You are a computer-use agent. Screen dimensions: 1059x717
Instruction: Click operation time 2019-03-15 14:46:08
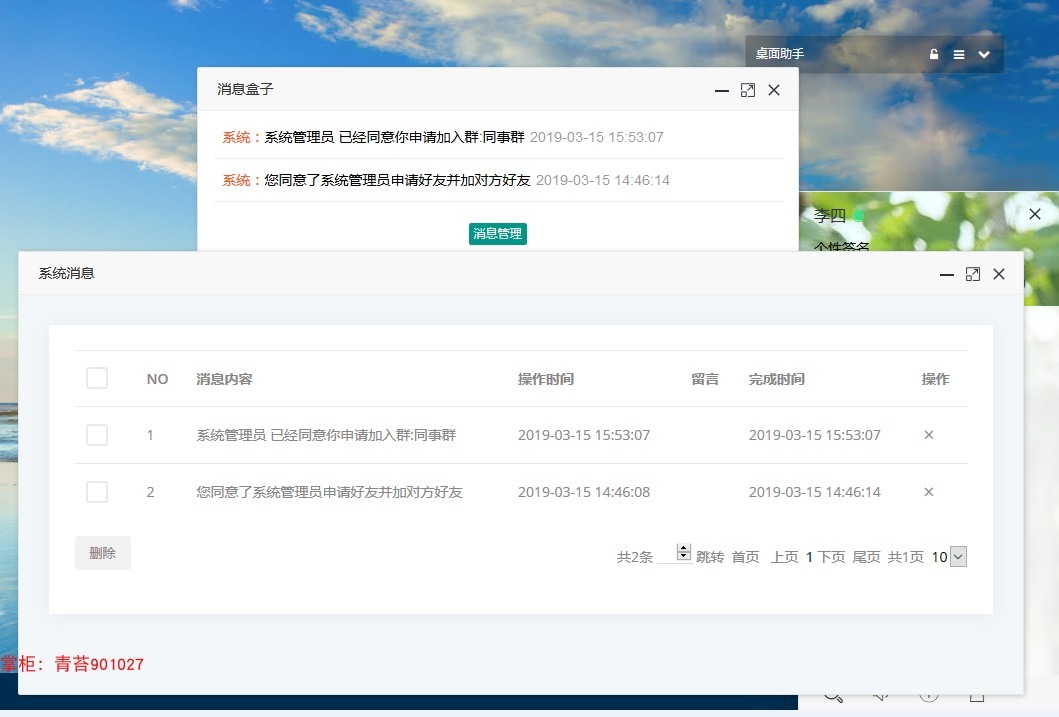(584, 492)
